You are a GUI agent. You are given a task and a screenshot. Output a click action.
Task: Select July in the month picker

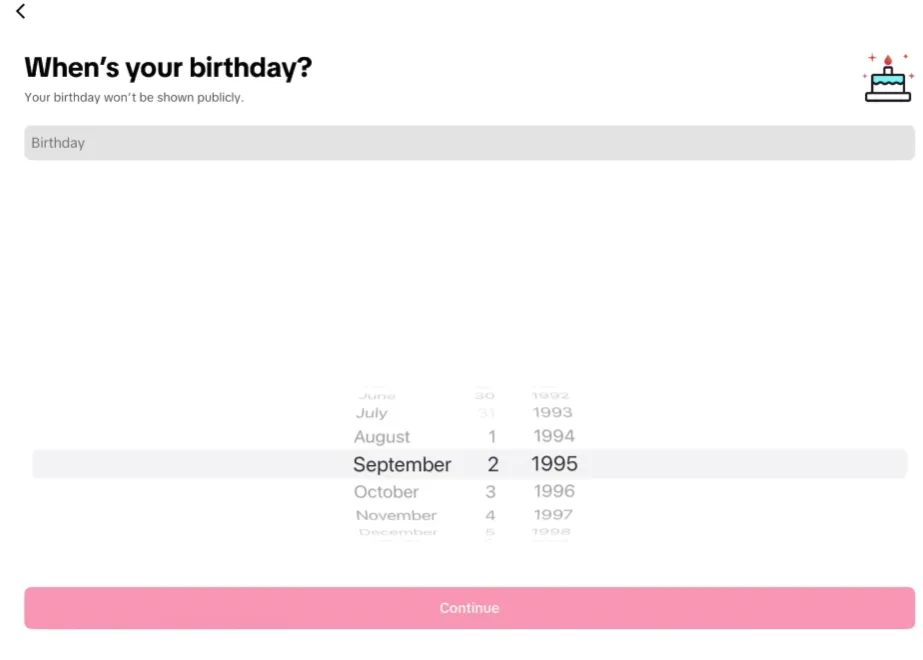pos(371,412)
